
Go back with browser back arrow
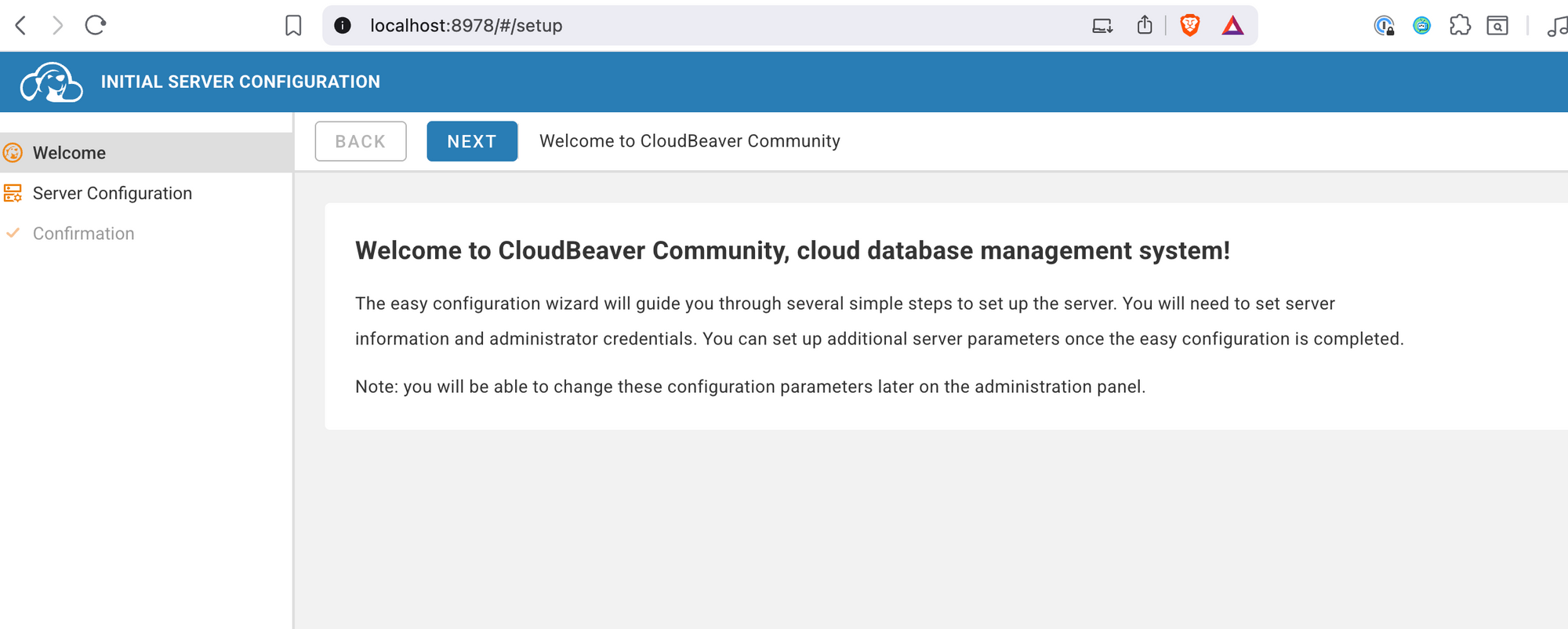click(21, 26)
